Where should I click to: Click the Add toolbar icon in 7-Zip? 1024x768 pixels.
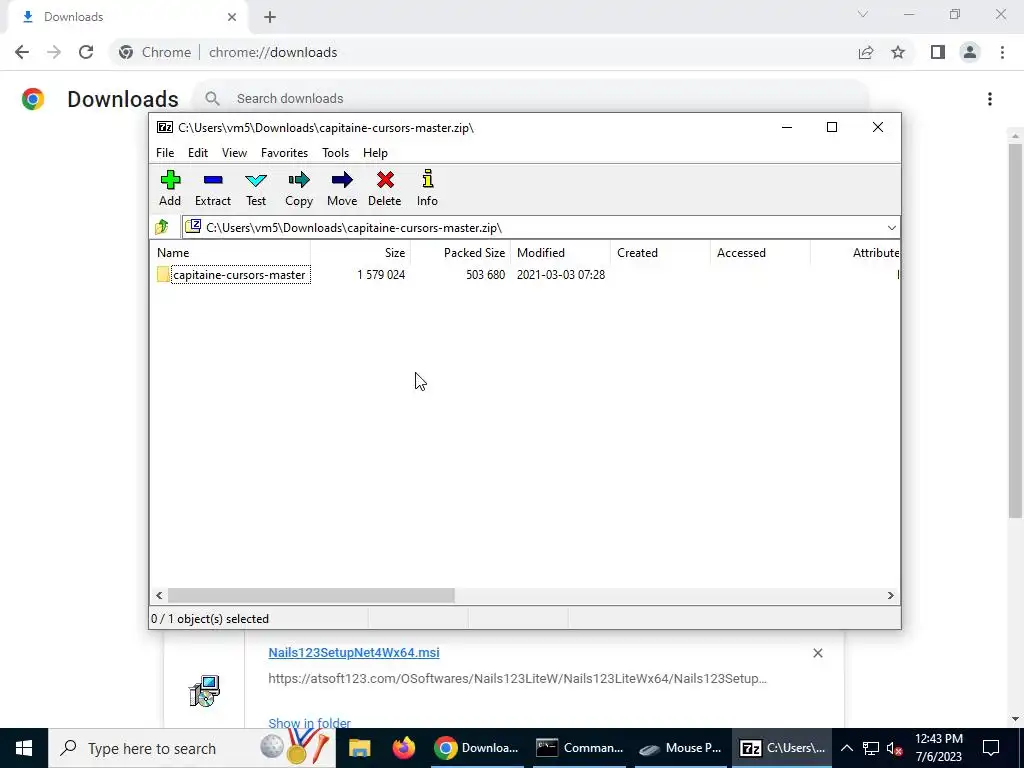point(170,188)
